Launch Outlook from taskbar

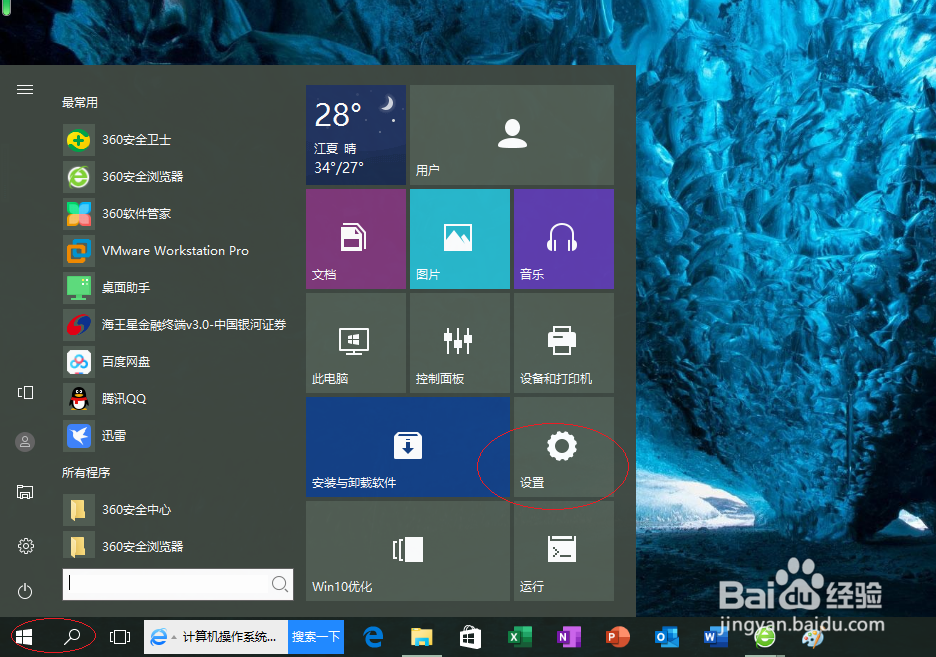pyautogui.click(x=666, y=637)
